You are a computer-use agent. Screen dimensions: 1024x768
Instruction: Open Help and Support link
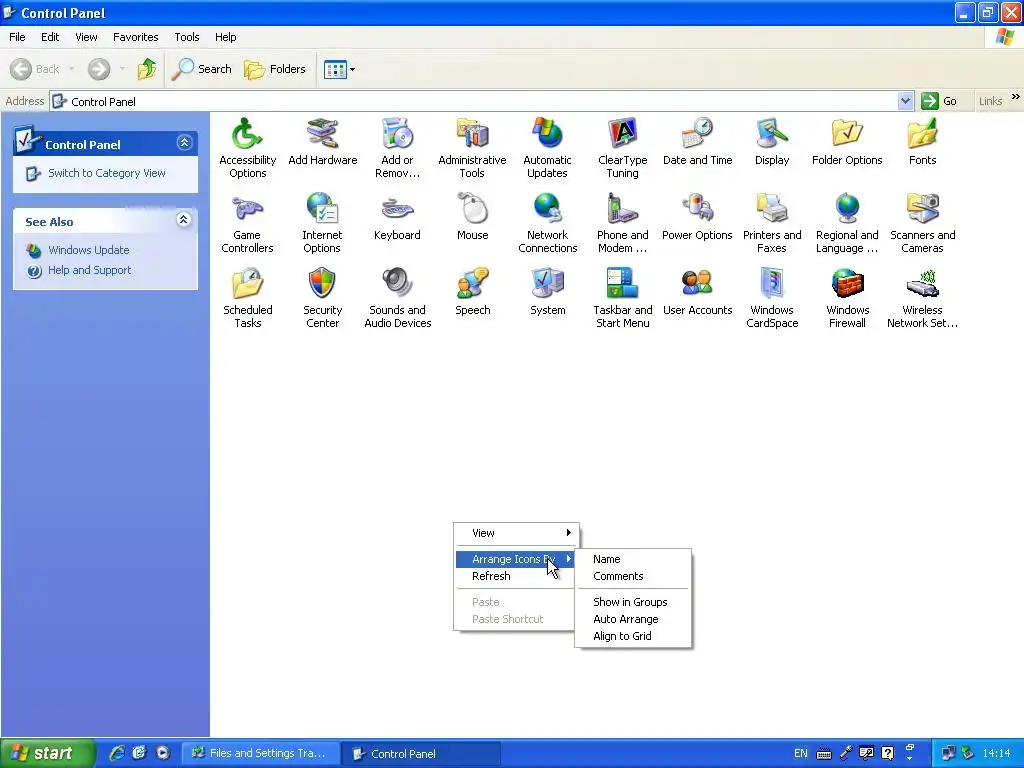click(x=89, y=270)
